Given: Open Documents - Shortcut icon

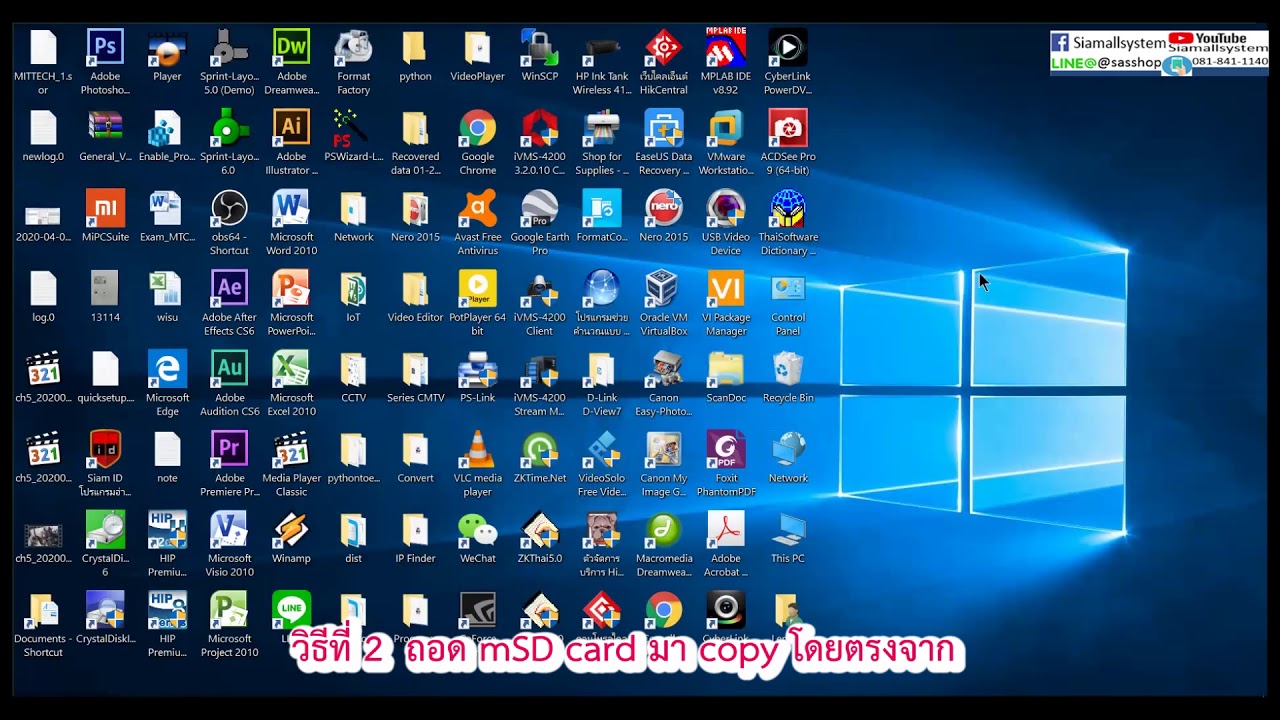Looking at the screenshot, I should point(43,610).
